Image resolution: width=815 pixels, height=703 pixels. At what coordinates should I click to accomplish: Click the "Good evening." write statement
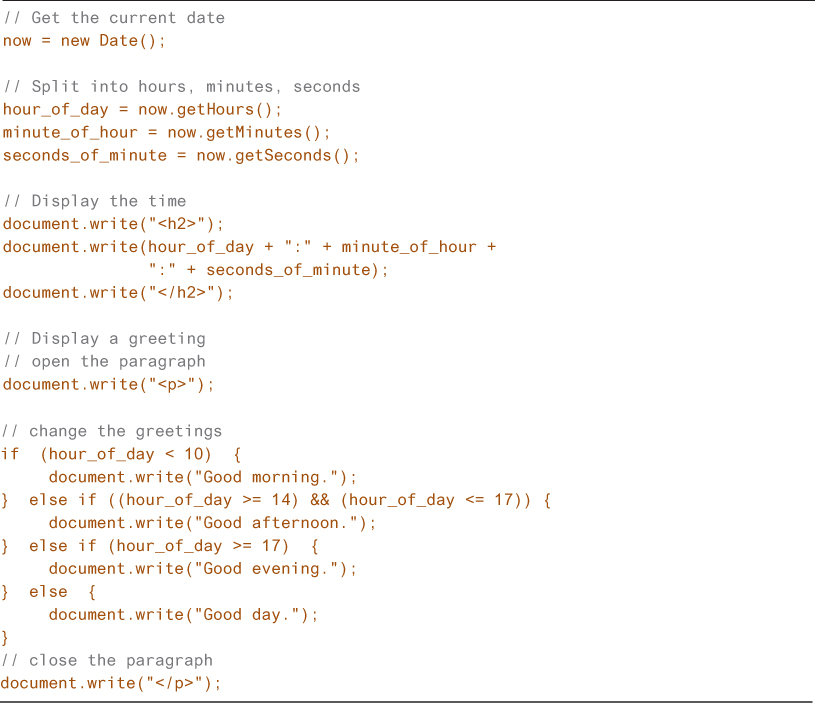203,569
